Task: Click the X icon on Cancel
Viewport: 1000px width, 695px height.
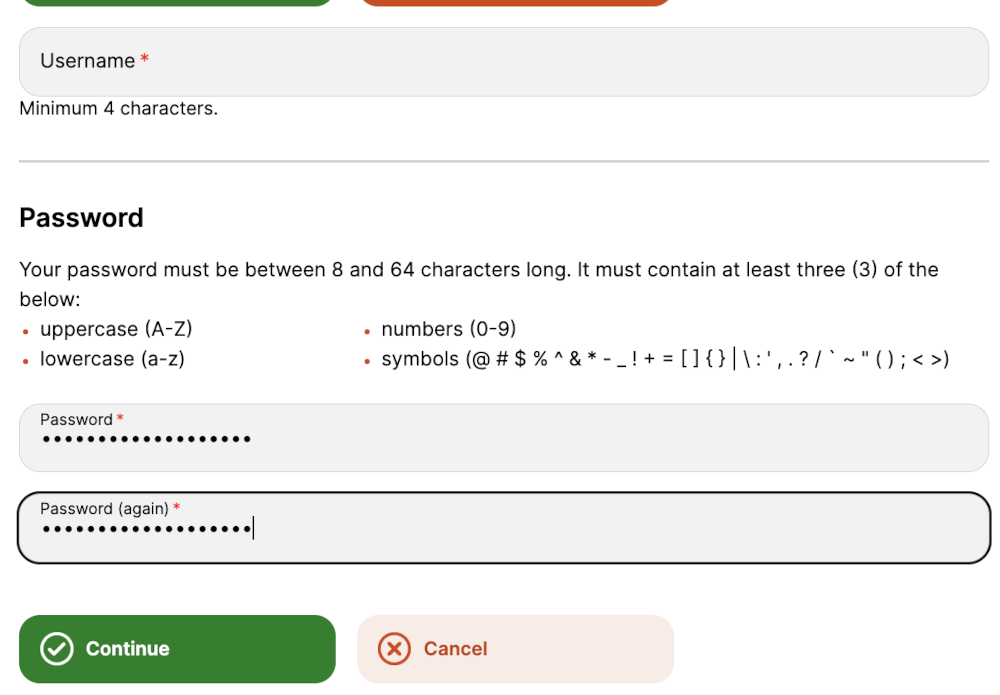Action: pos(394,649)
